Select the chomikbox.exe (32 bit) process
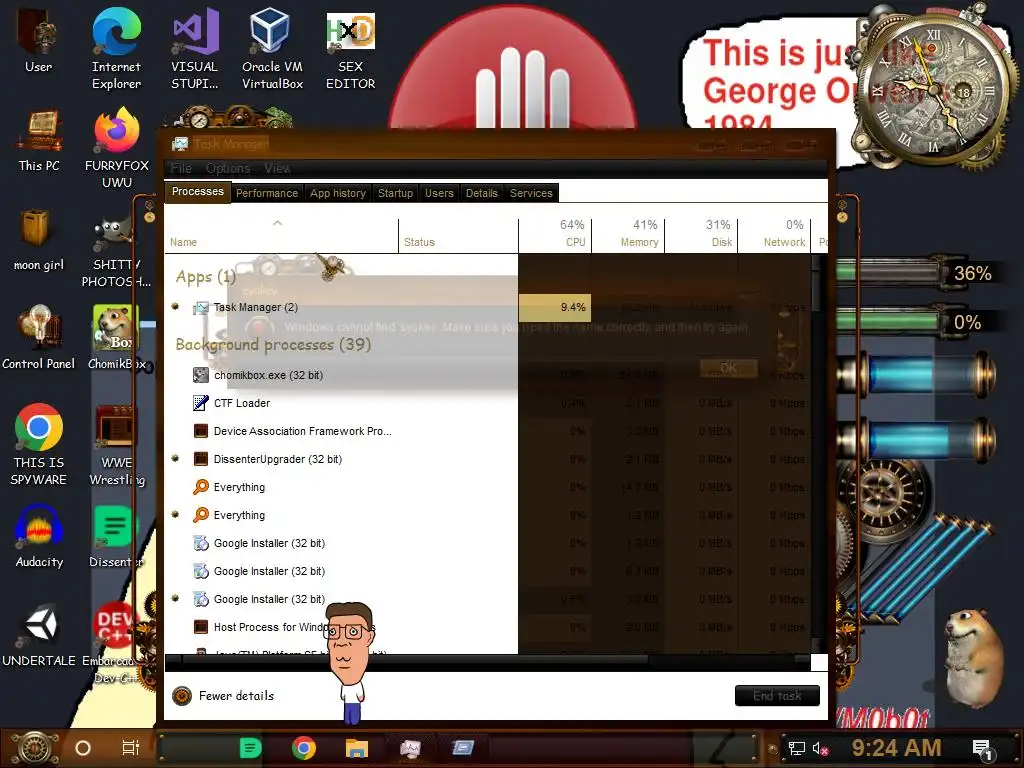 [487, 375]
